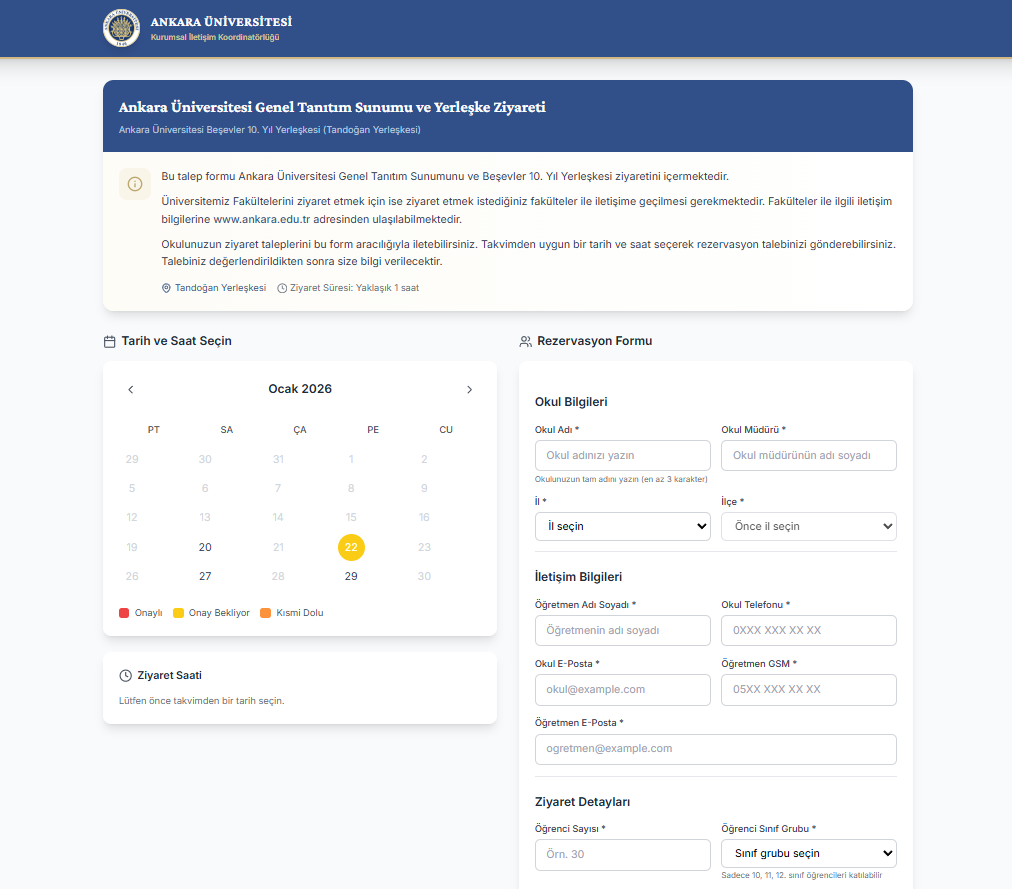
Task: Select January 20 in the calendar
Action: [205, 547]
